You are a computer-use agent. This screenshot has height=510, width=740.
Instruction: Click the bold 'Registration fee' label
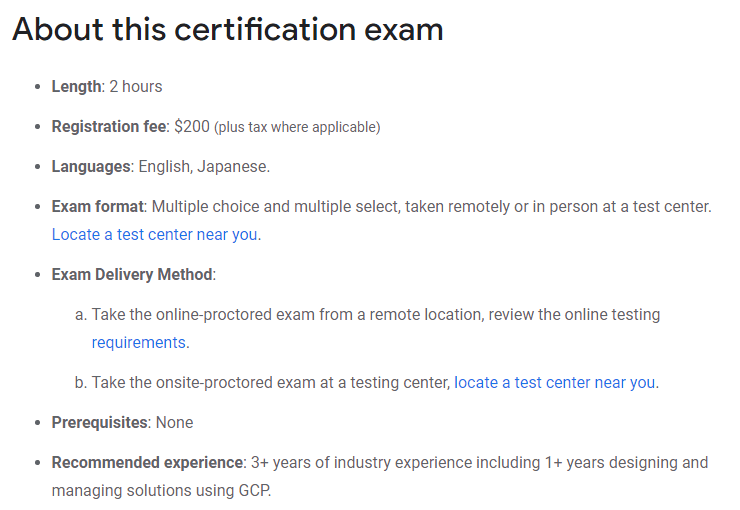109,126
